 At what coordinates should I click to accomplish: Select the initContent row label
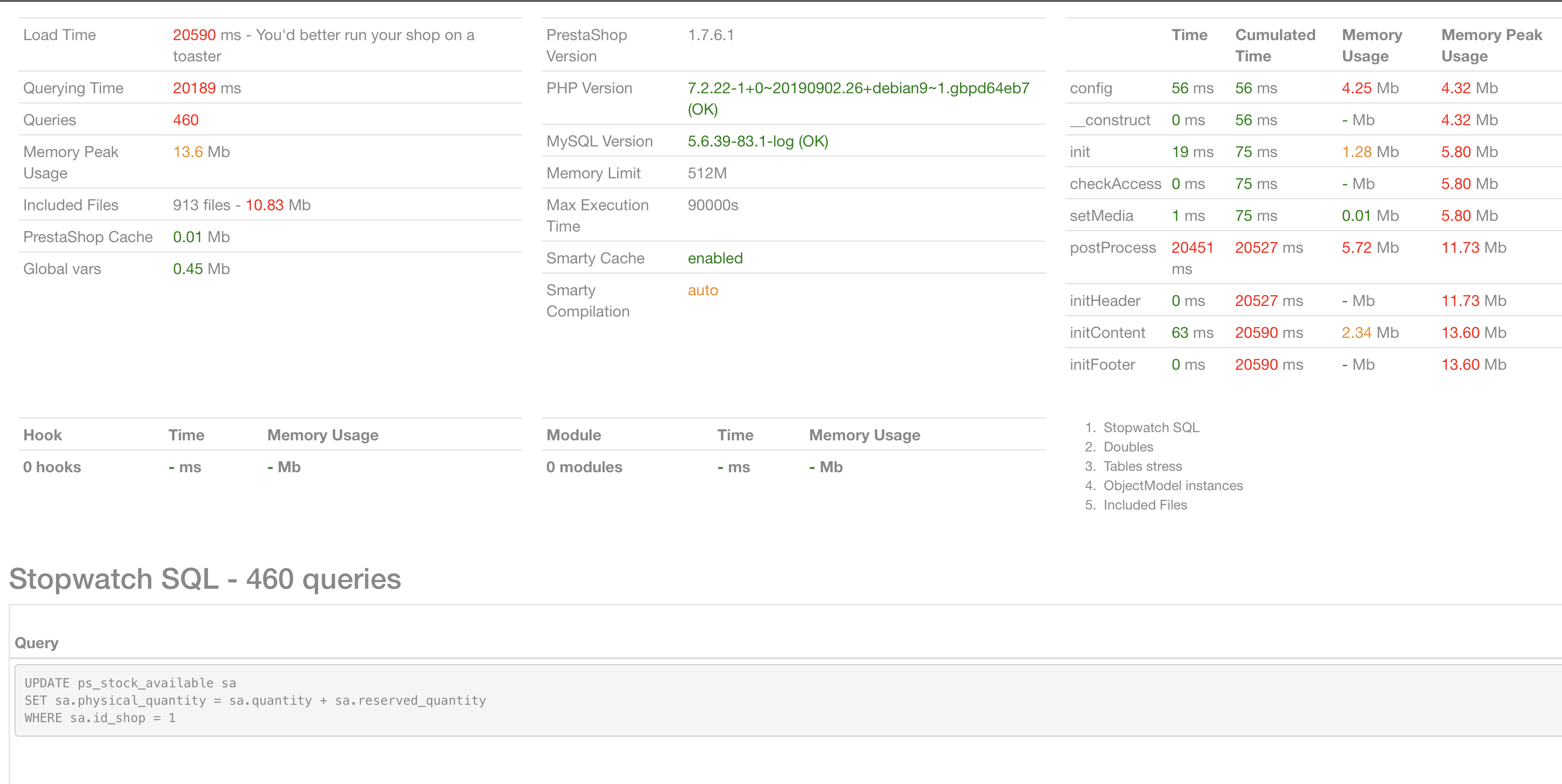click(x=1106, y=333)
